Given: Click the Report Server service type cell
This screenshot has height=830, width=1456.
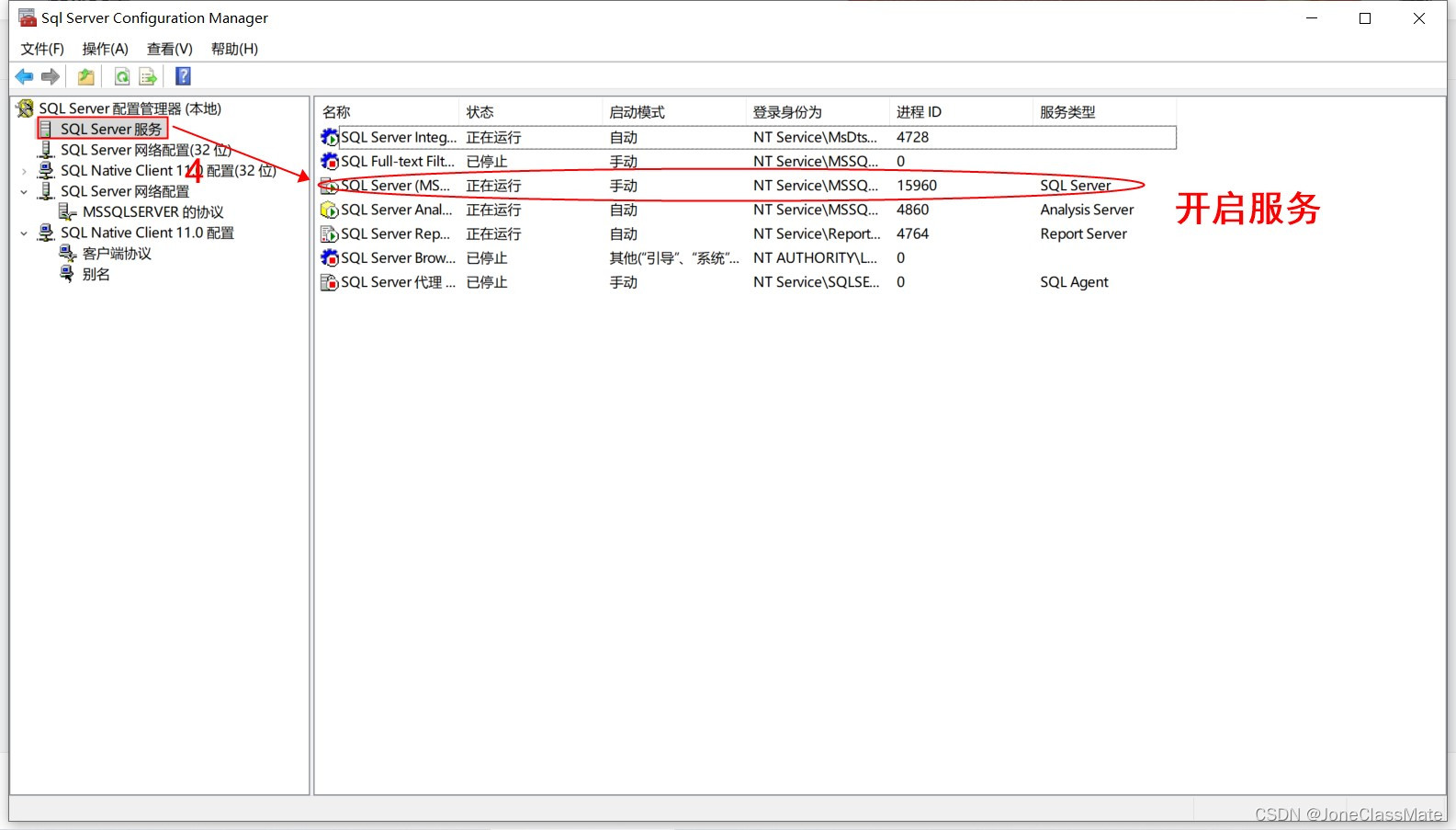Looking at the screenshot, I should [x=1083, y=233].
